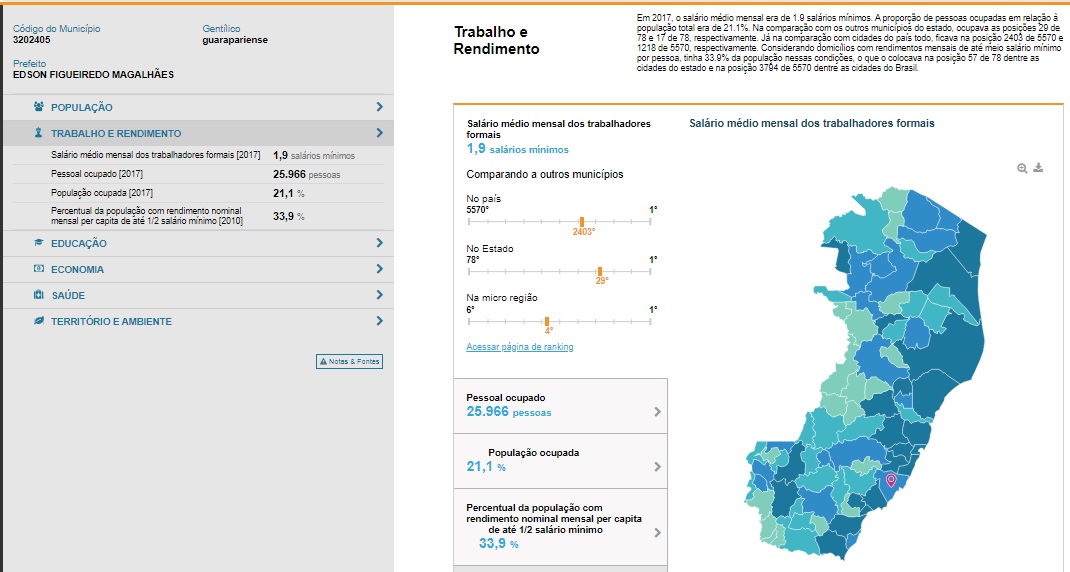Open Pessoal ocupado card arrow
The image size is (1070, 572).
[657, 412]
